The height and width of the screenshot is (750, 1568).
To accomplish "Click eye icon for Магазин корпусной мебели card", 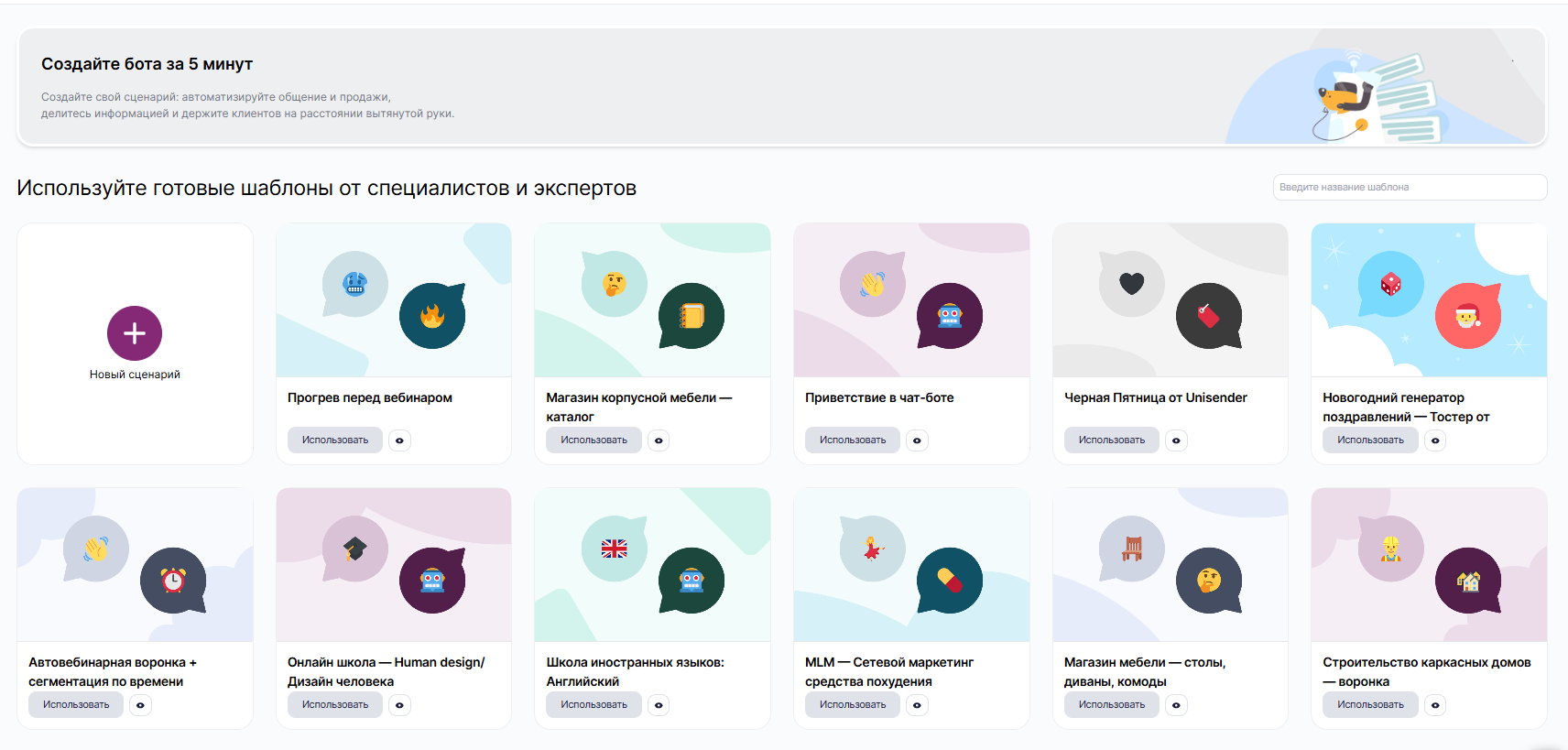I will coord(659,440).
